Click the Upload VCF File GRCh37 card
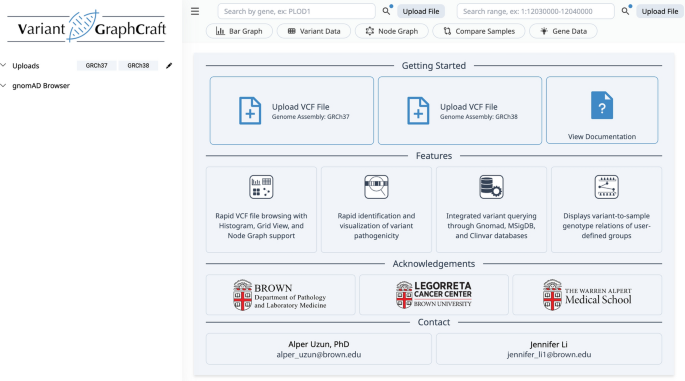685x381 pixels. click(292, 111)
